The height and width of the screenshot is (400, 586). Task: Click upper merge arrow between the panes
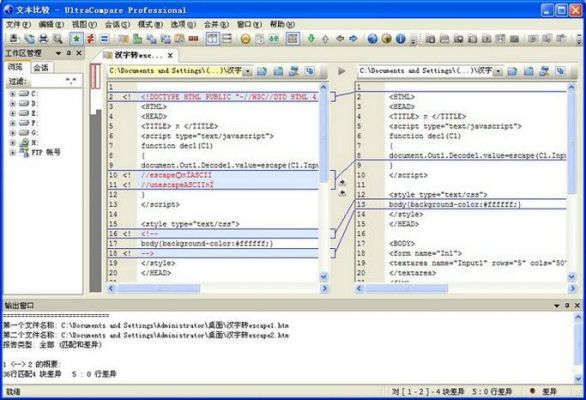click(342, 183)
